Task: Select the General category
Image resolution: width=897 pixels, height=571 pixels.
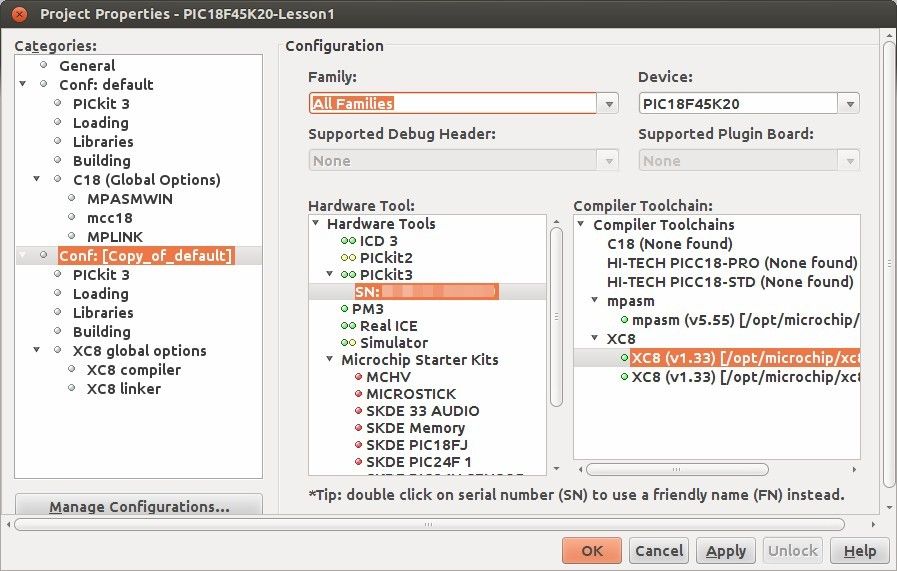Action: 87,66
